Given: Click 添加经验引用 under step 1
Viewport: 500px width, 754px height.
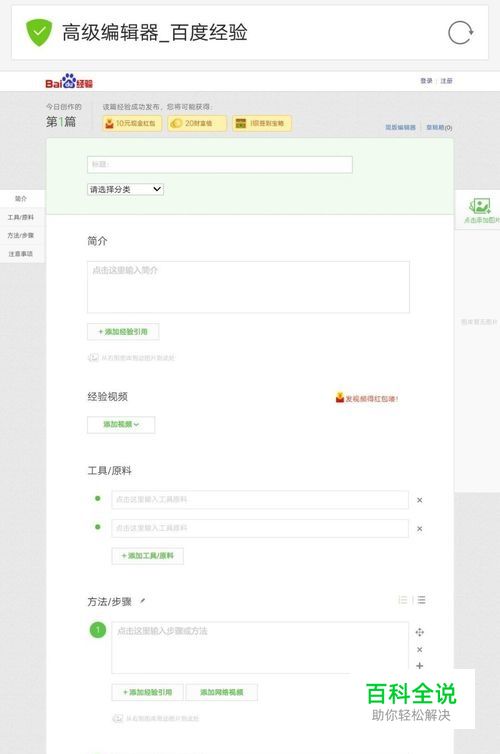Looking at the screenshot, I should pyautogui.click(x=147, y=692).
